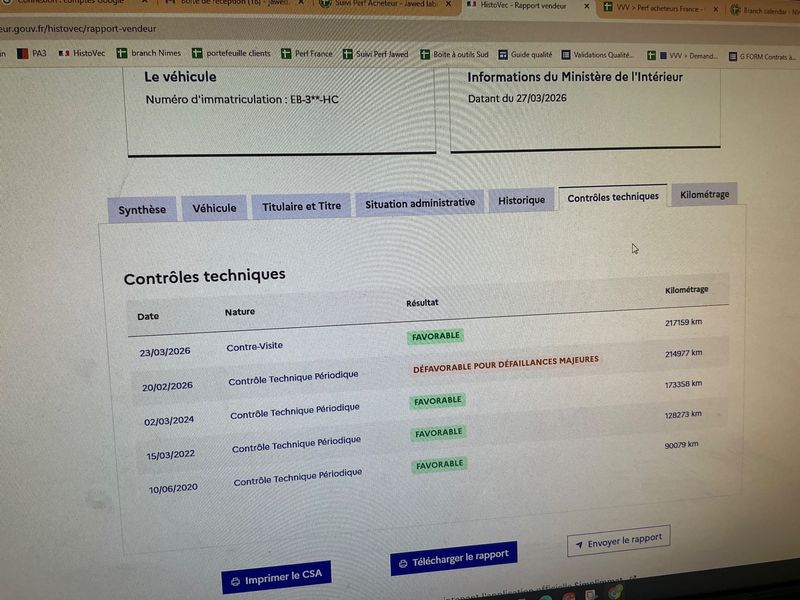Switch to the VVV > Perf acheteurs France tab
The width and height of the screenshot is (800, 600).
pos(661,8)
